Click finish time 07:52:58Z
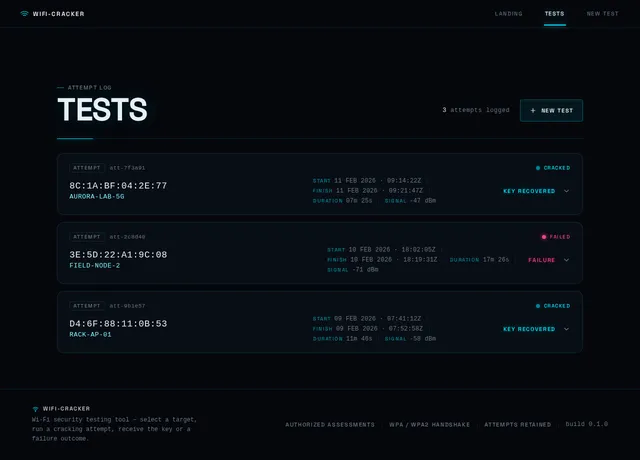 [x=406, y=329]
